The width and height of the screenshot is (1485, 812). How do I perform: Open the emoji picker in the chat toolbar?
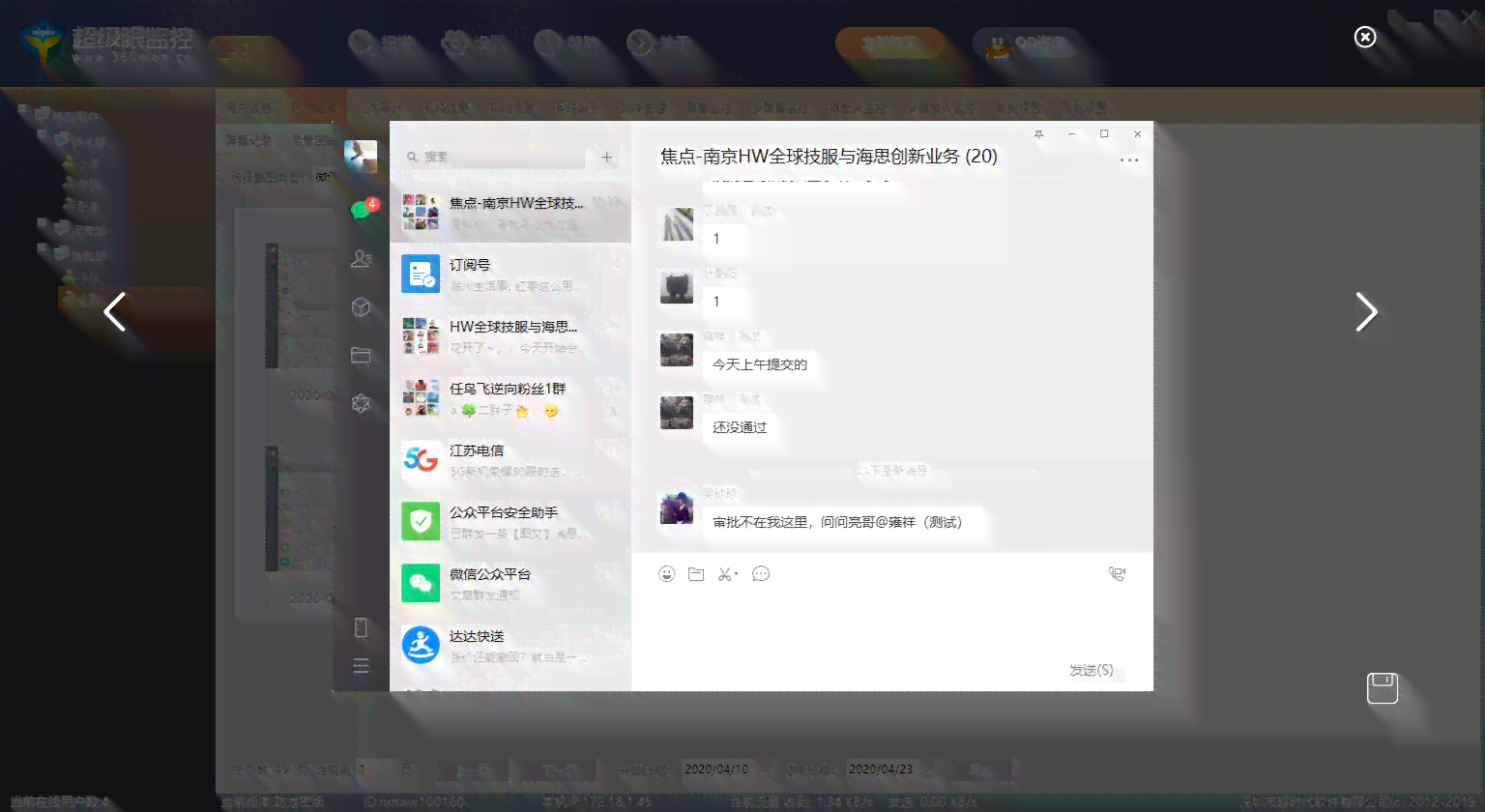pos(667,574)
